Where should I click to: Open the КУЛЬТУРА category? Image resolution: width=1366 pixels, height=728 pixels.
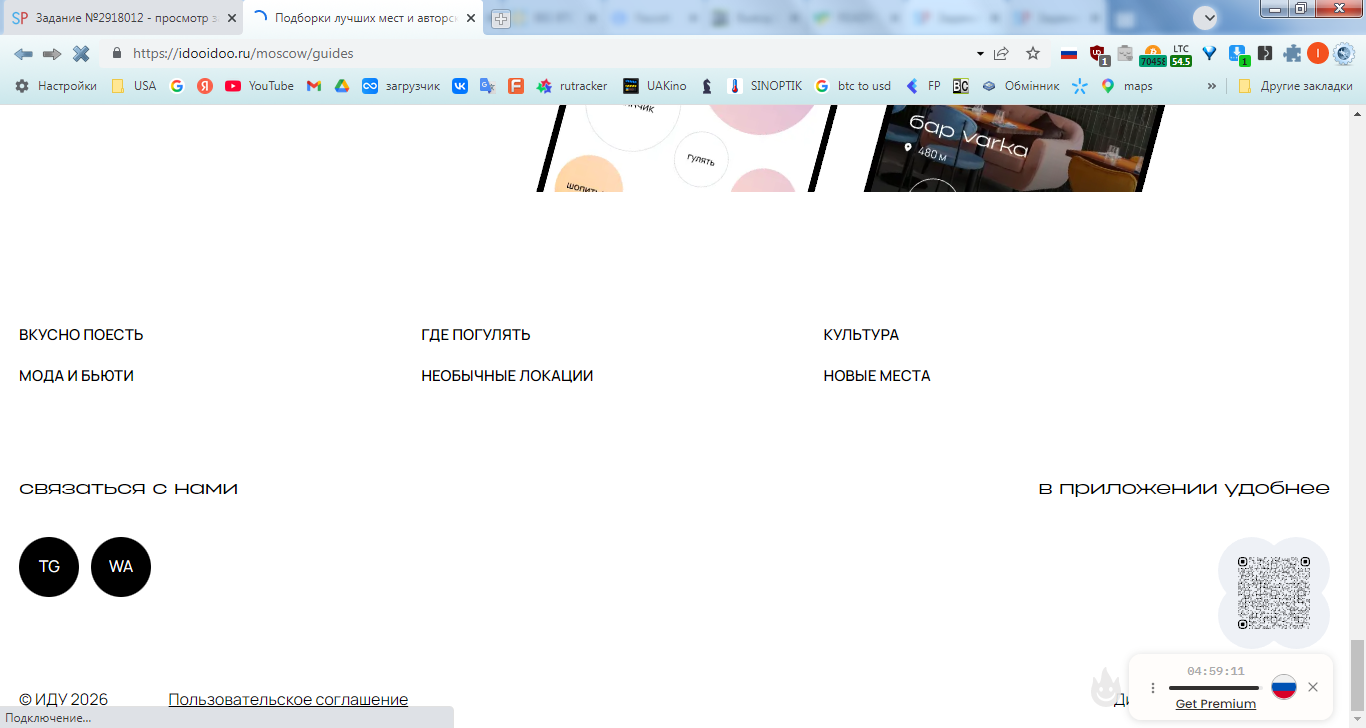[x=861, y=335]
